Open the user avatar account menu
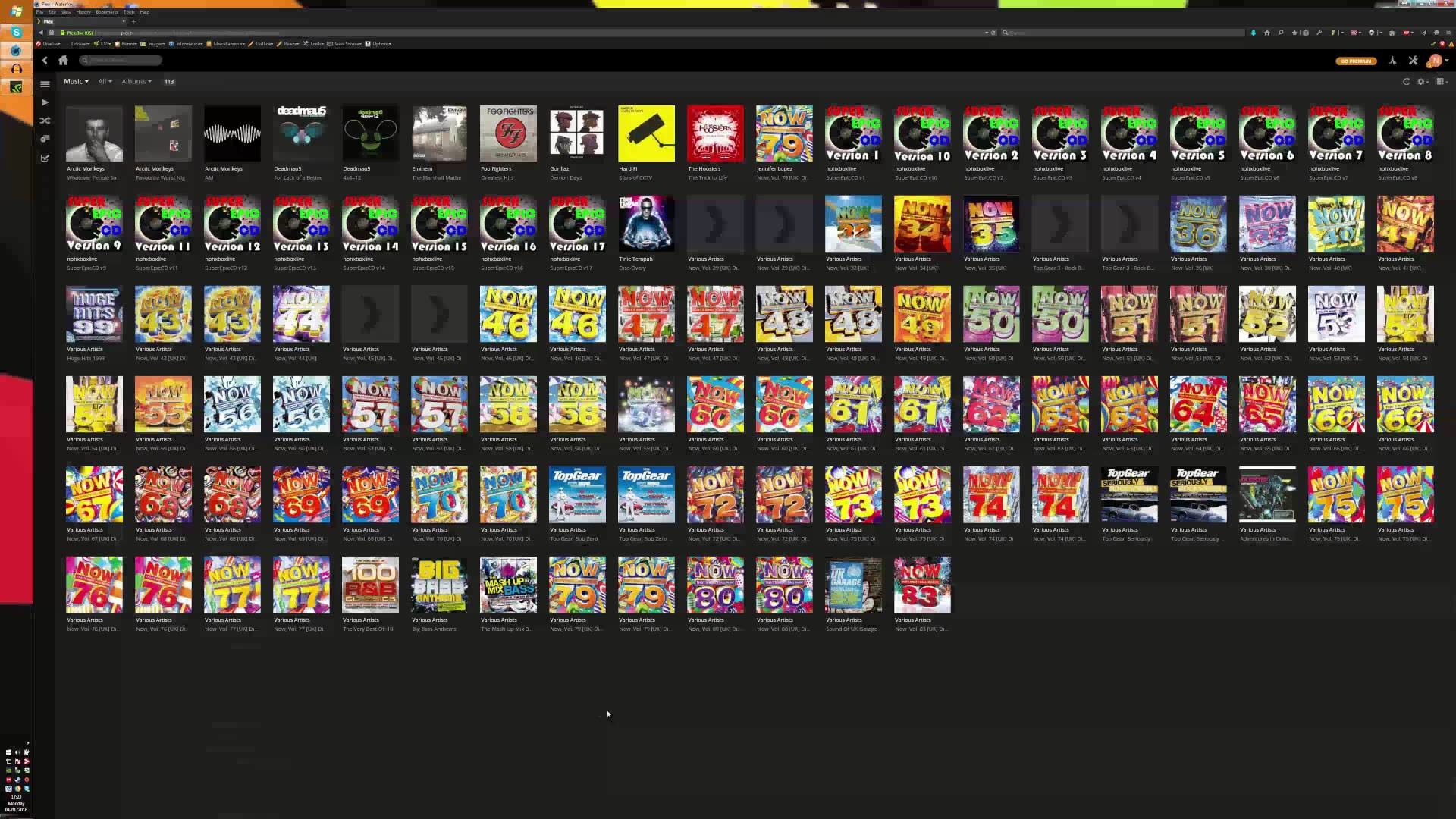Screen dimensions: 1456x819 1436,61
